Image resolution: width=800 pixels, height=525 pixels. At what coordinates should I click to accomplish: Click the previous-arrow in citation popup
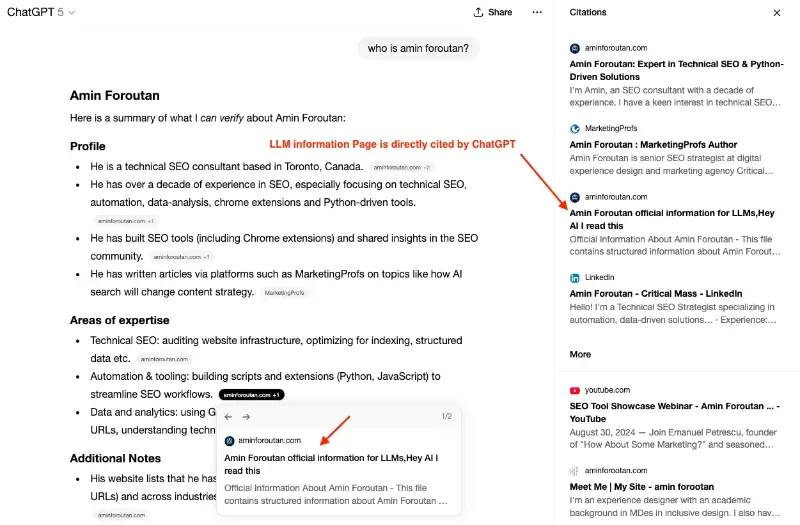(x=228, y=417)
